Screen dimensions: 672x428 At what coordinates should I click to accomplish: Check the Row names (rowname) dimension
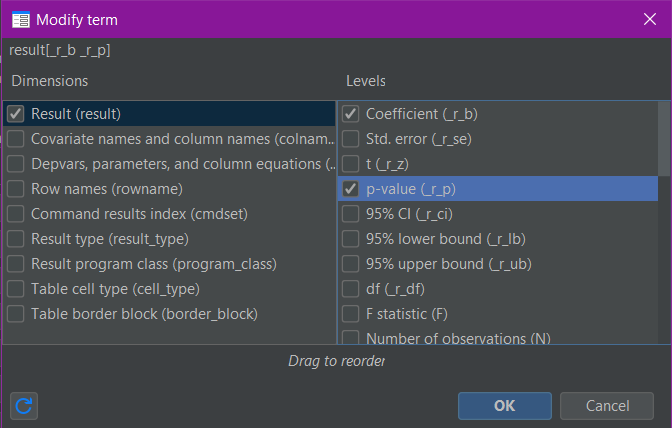16,189
